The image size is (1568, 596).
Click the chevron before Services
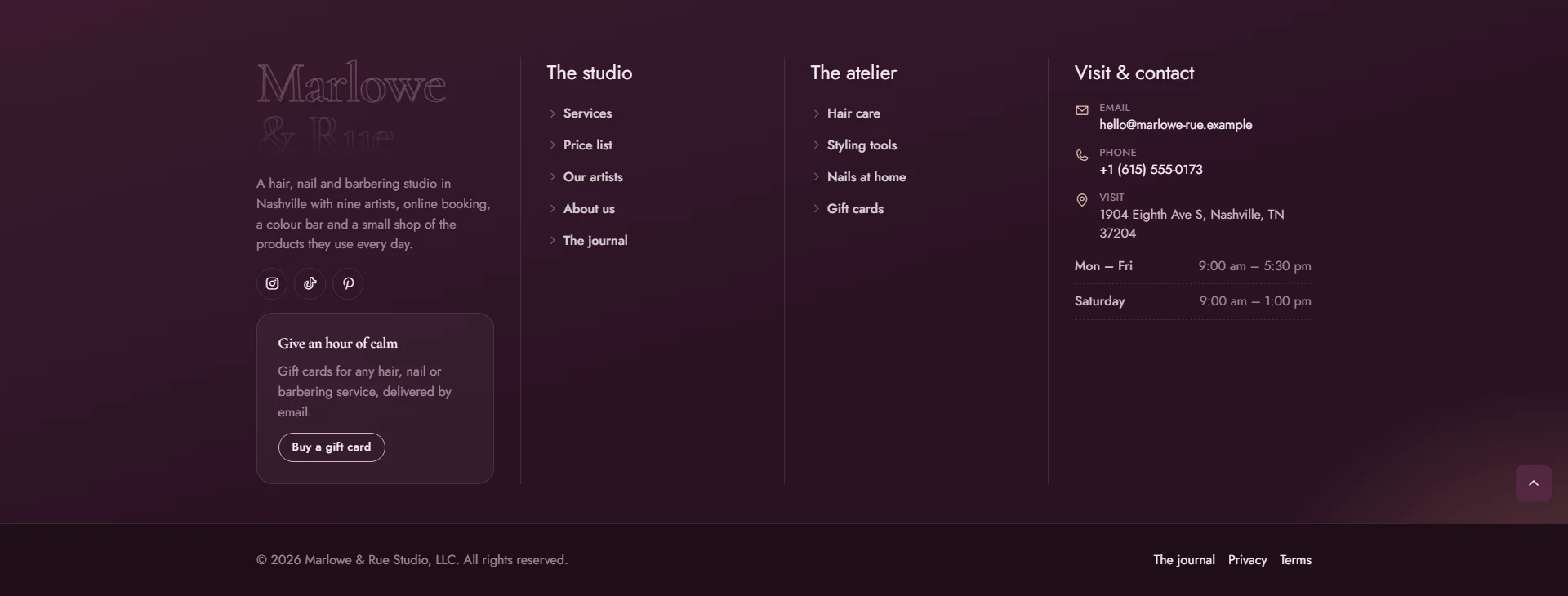pyautogui.click(x=553, y=113)
